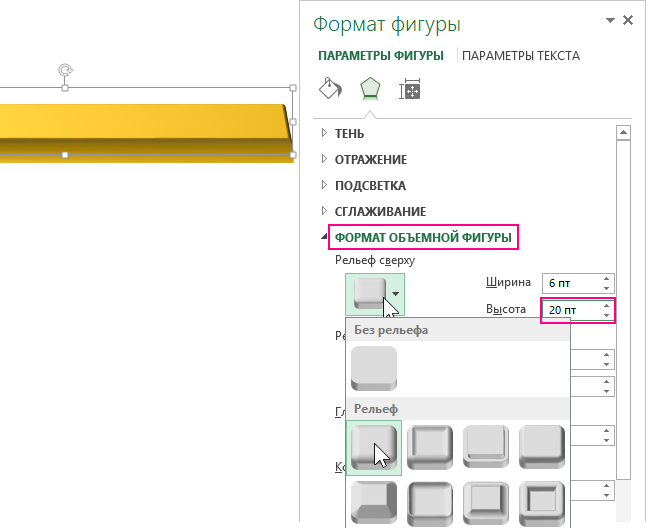Open the task pane options arrow

(610, 20)
